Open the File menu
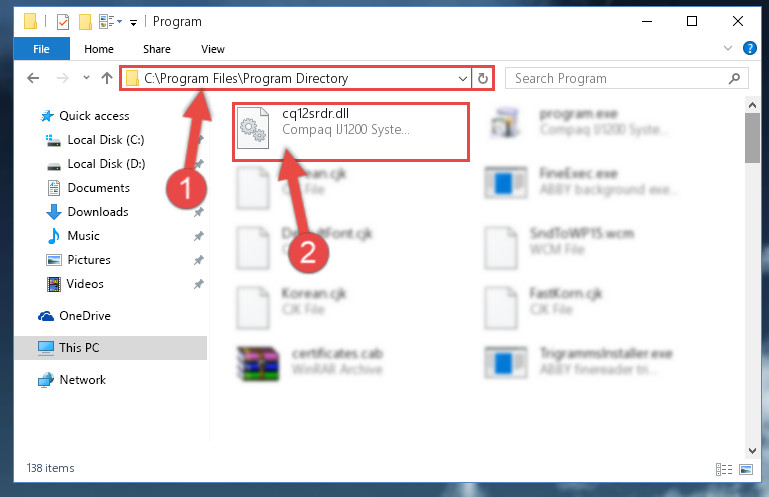769x497 pixels. (42, 49)
